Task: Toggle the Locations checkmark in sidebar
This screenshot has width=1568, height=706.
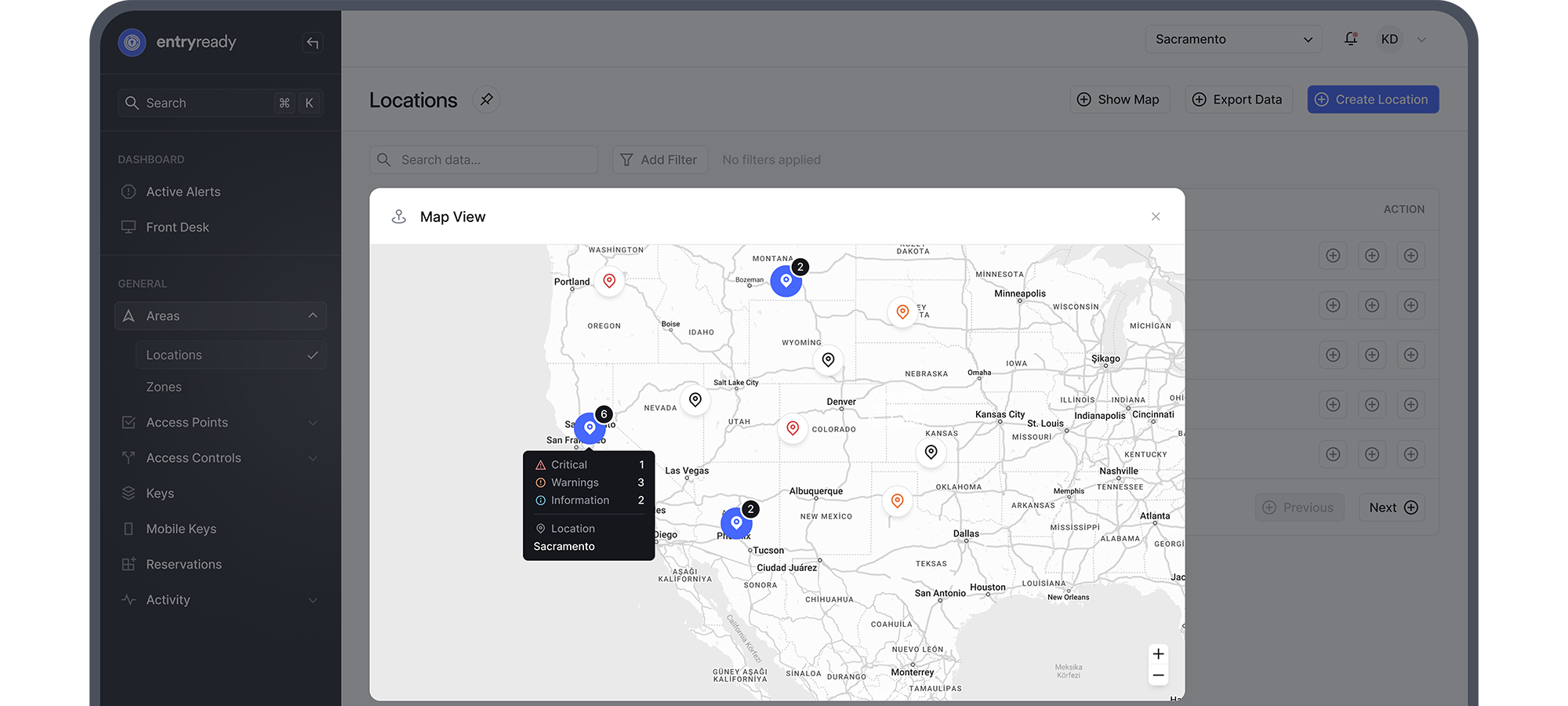Action: 313,355
